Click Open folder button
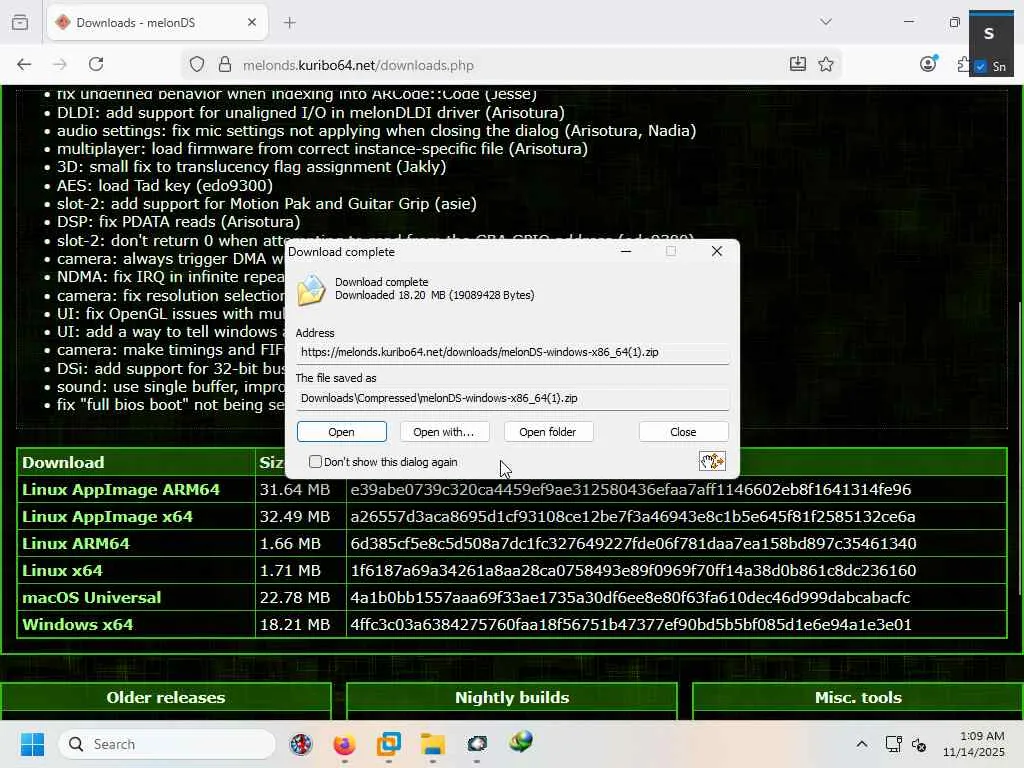The image size is (1024, 768). (x=548, y=432)
